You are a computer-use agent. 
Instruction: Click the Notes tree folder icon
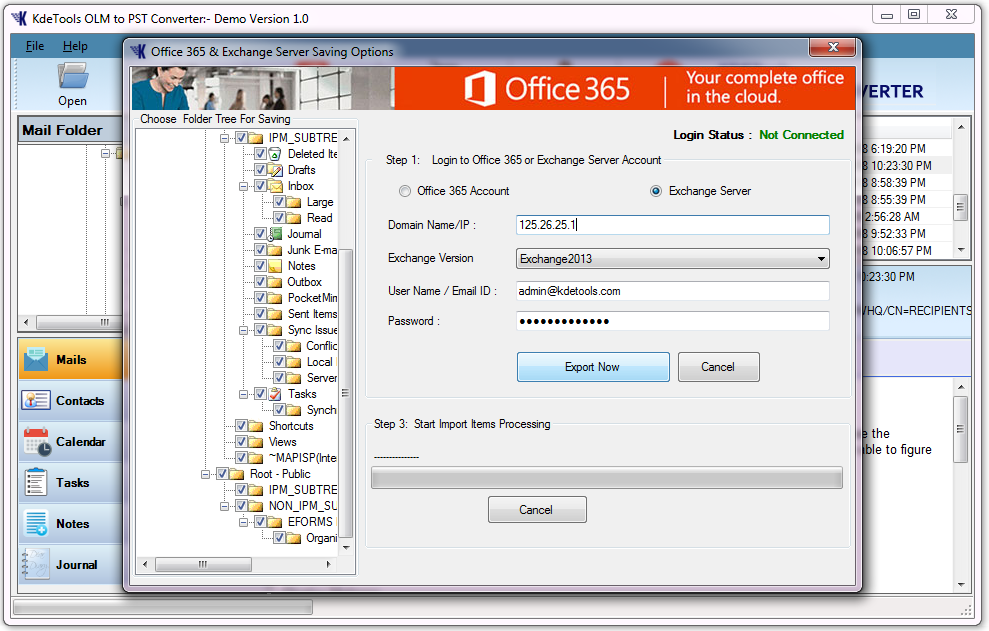(275, 266)
